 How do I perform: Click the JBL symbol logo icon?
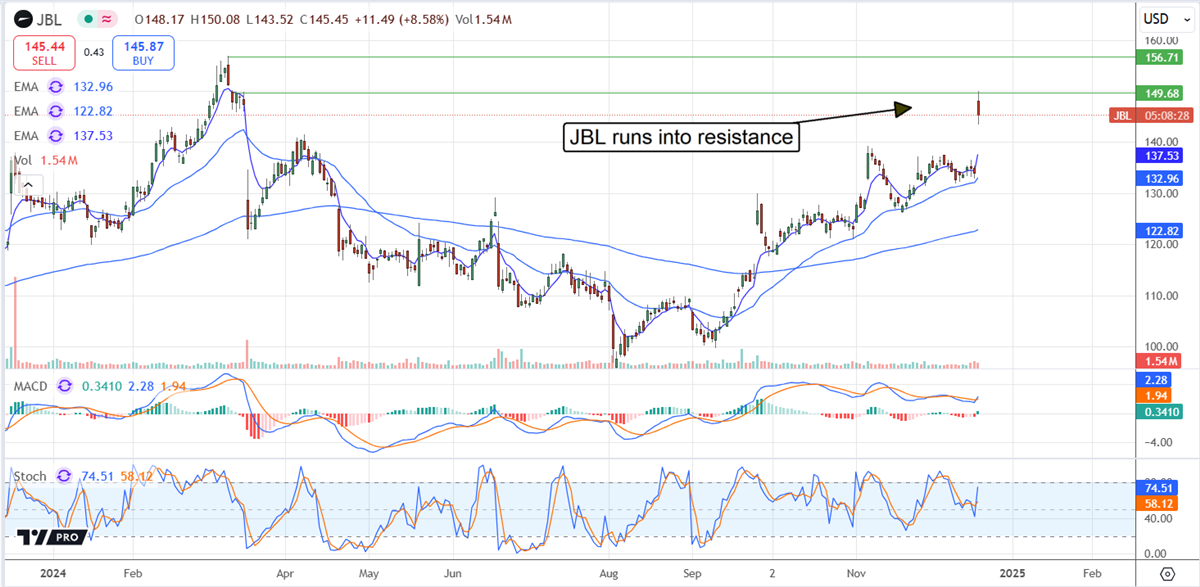pyautogui.click(x=22, y=17)
